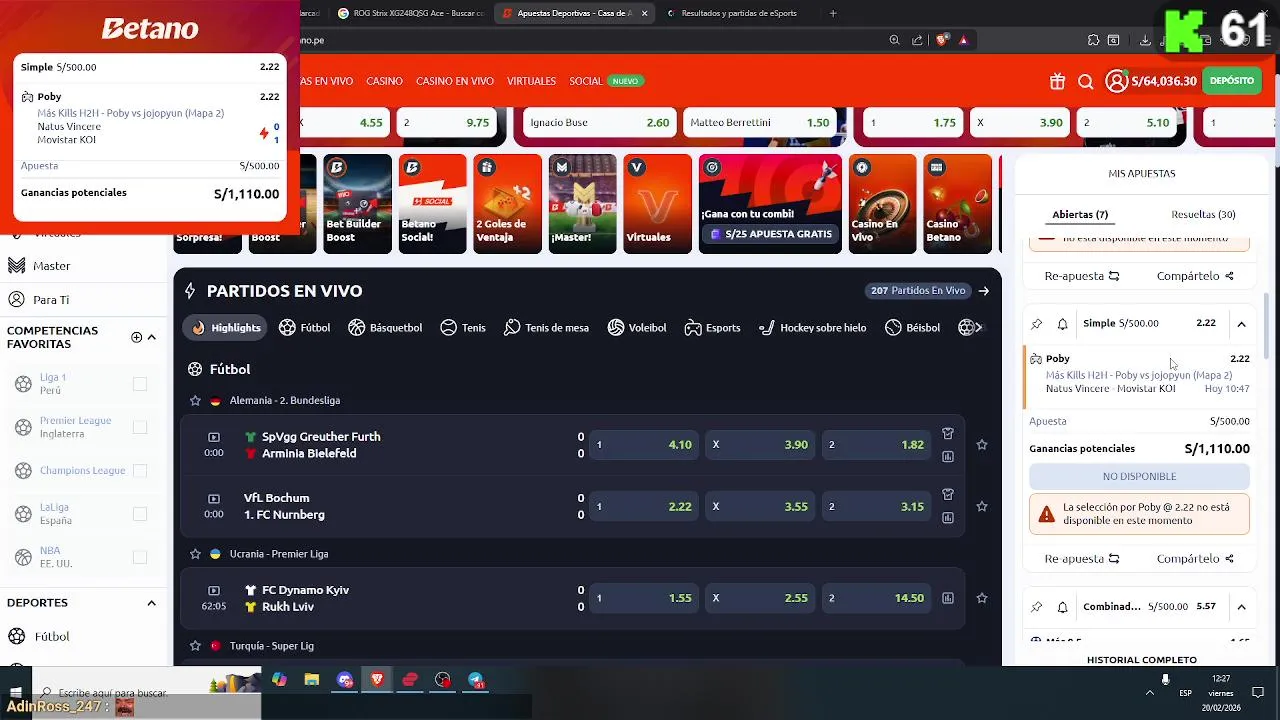This screenshot has width=1280, height=720.
Task: Open the user account avatar icon
Action: point(1117,81)
